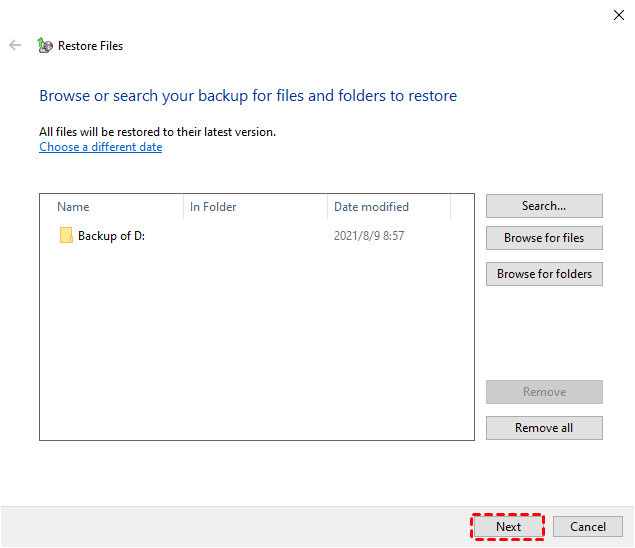
Task: Click the greyed-out Remove button
Action: click(x=544, y=392)
